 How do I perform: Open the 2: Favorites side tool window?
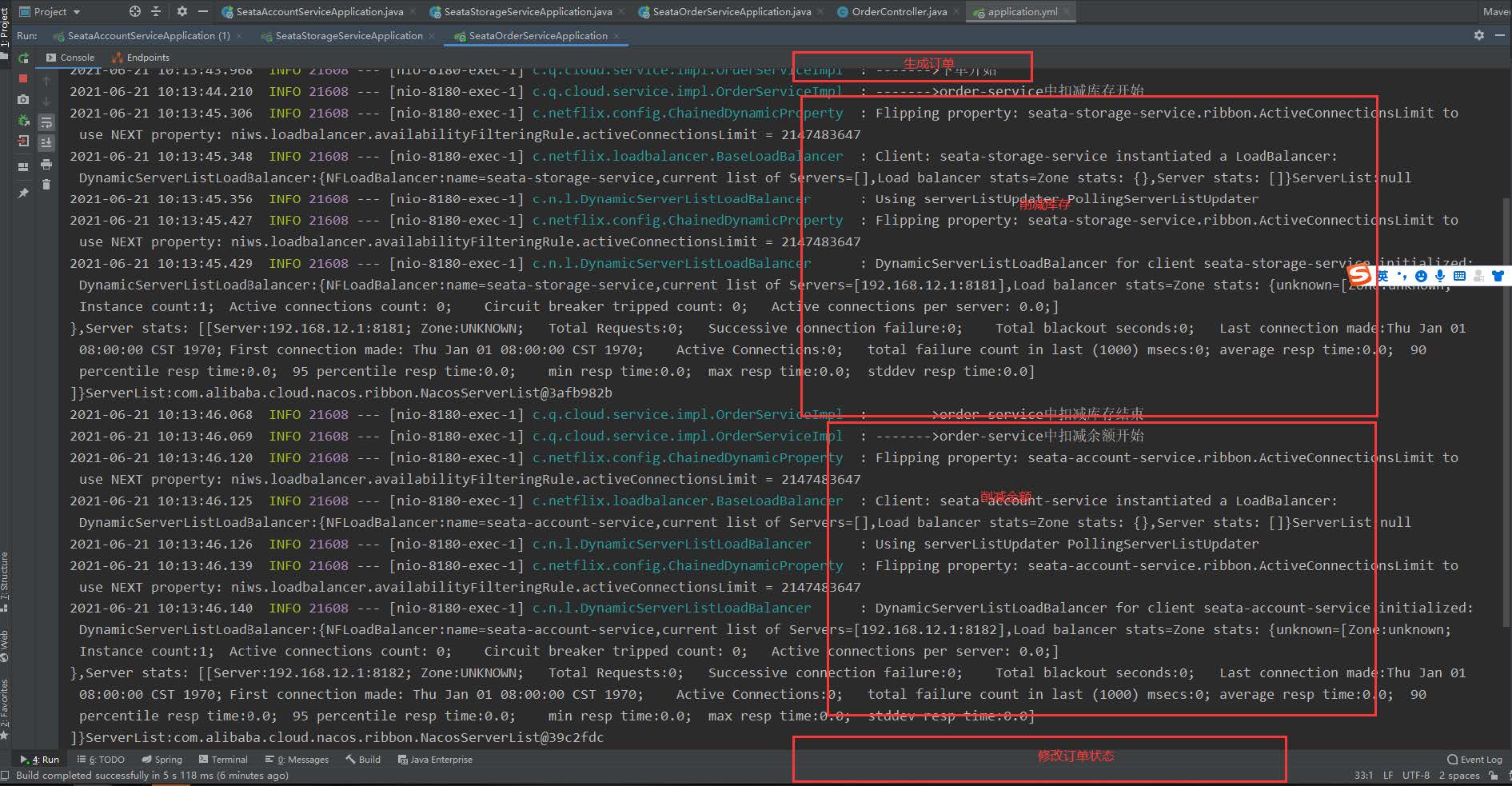(6, 708)
